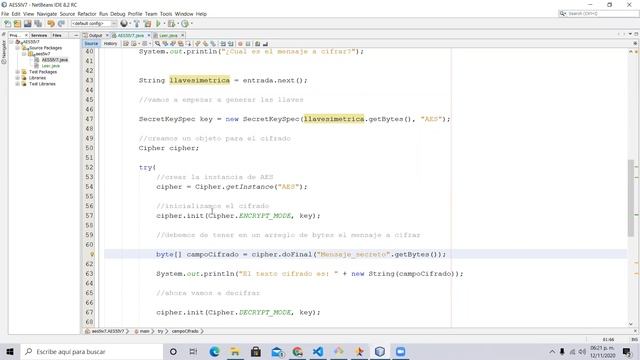The height and width of the screenshot is (360, 640).
Task: Click the Build Project hammer icon
Action: pyautogui.click(x=137, y=24)
